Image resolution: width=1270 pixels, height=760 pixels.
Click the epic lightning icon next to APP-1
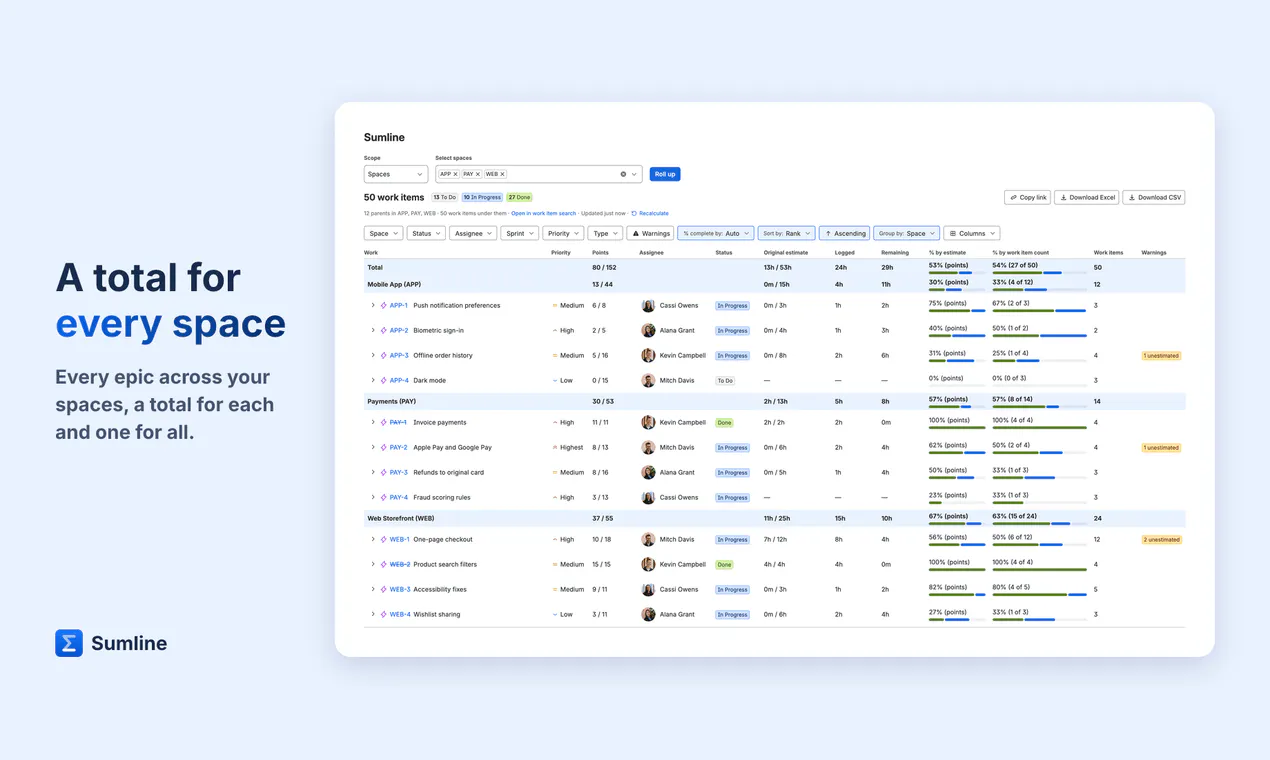(384, 306)
